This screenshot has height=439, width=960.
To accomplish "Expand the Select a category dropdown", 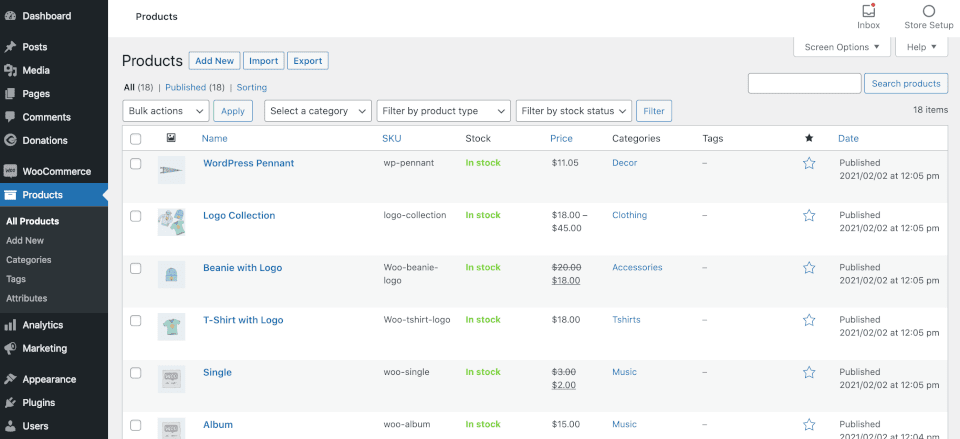I will point(318,111).
